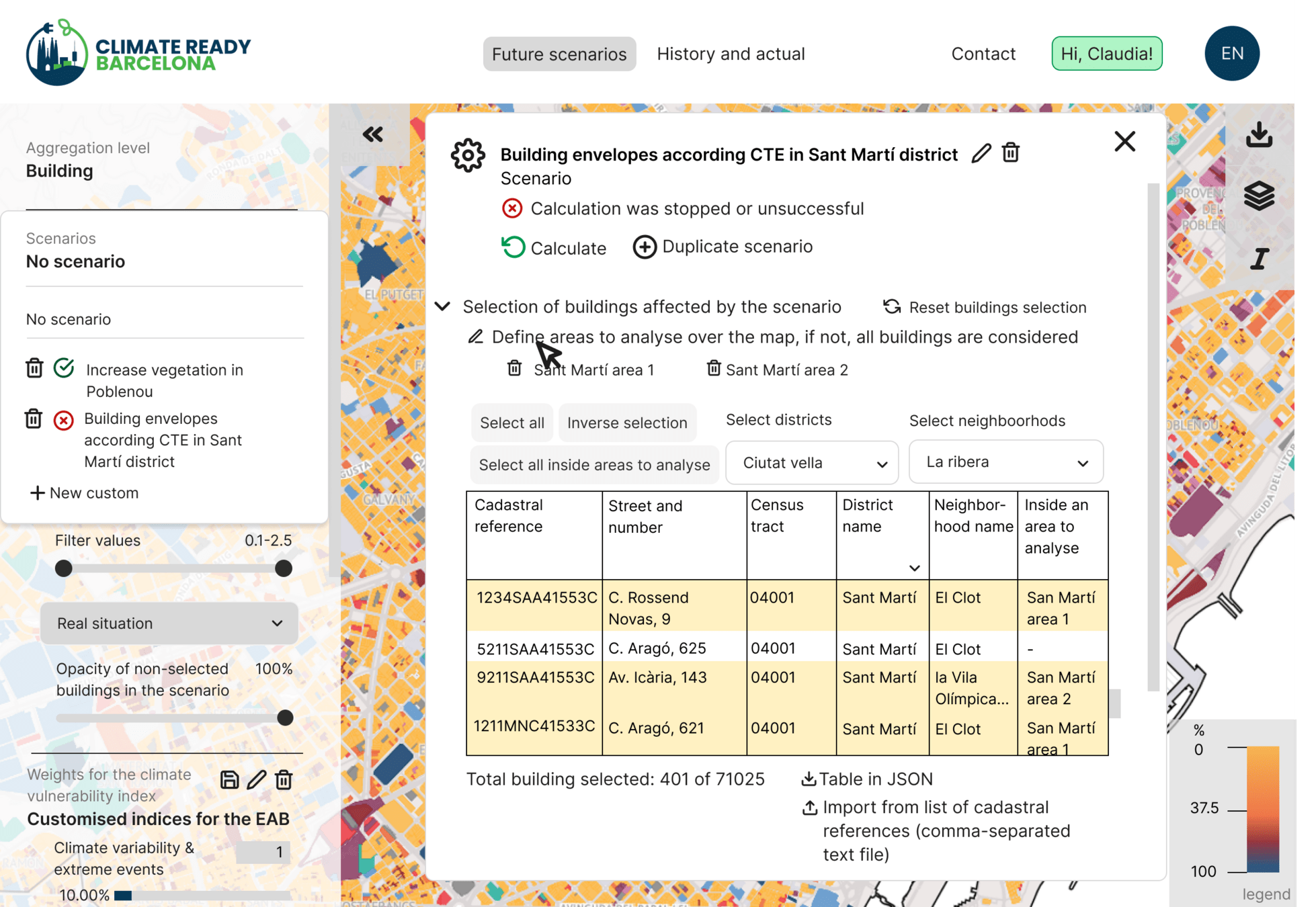The image size is (1316, 907).
Task: Select building row 5211SAA41553C
Action: 536,648
